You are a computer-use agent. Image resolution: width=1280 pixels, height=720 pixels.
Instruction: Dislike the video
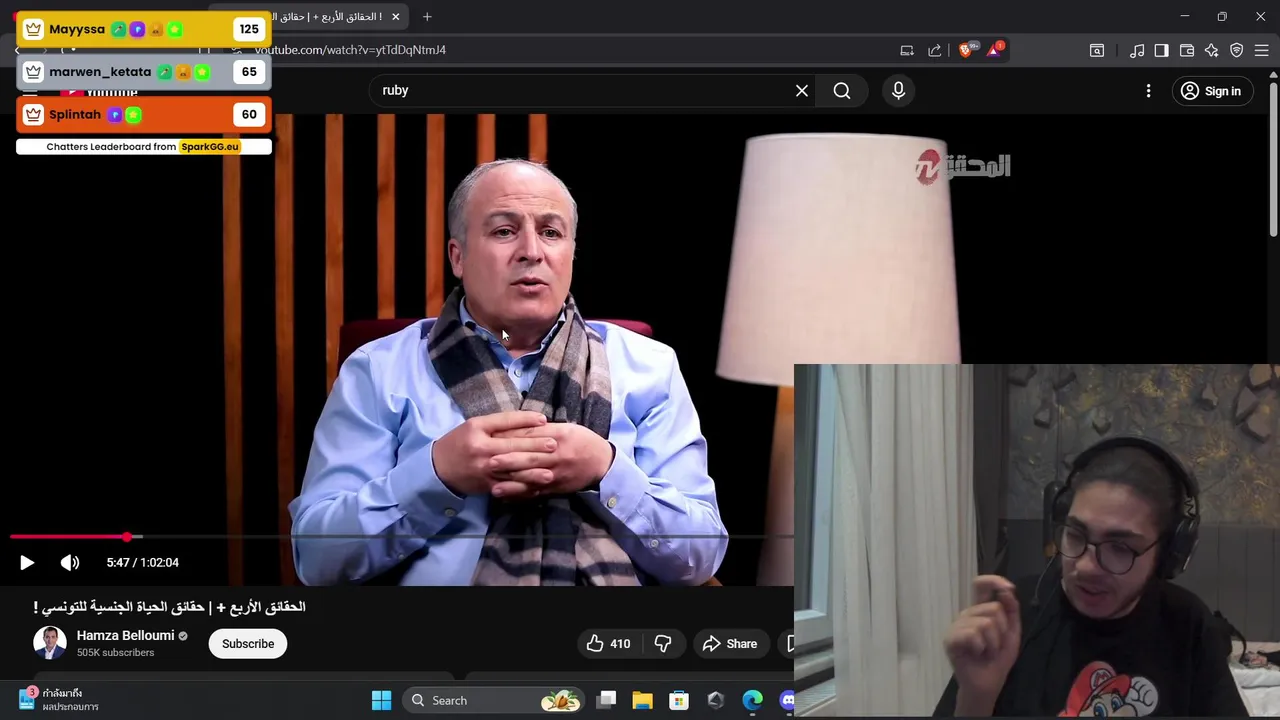(x=662, y=644)
